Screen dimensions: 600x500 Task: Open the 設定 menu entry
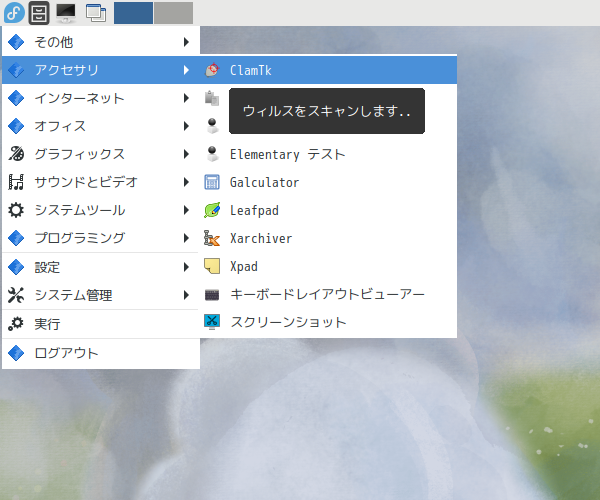tap(101, 267)
